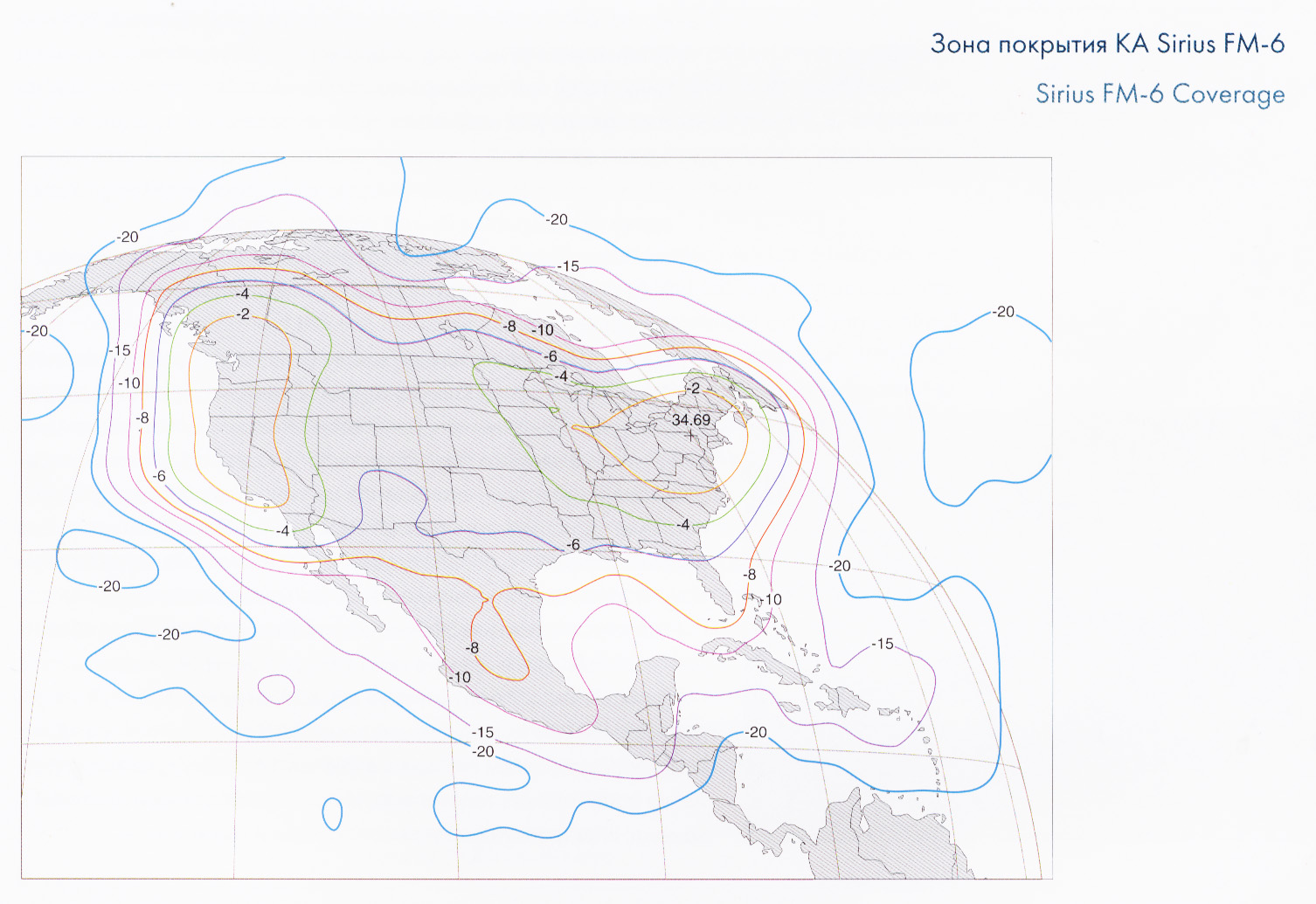
Task: Click the "-4" label off the southeastern US coast
Action: [682, 524]
